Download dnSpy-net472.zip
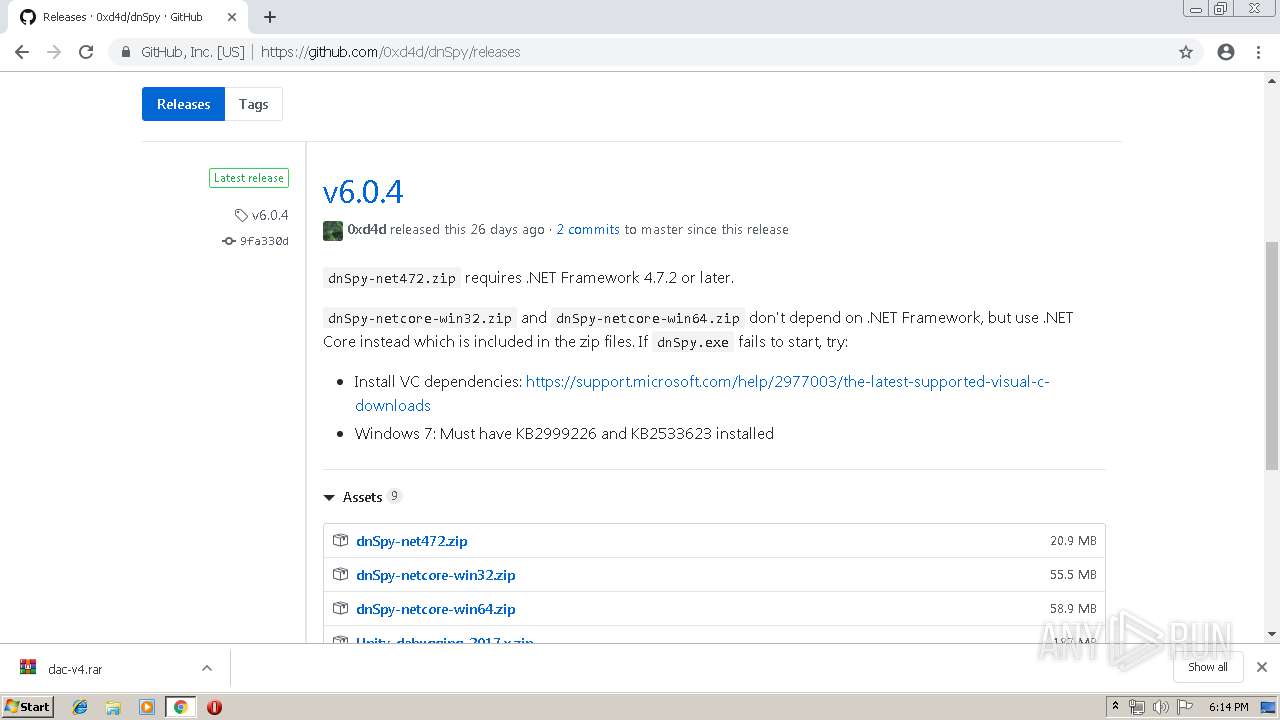The height and width of the screenshot is (720, 1280). 411,541
